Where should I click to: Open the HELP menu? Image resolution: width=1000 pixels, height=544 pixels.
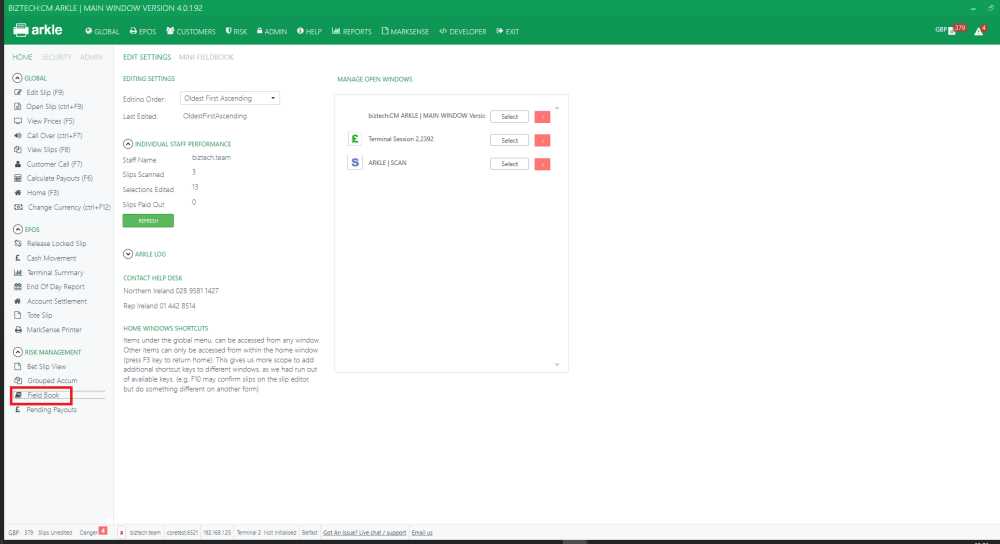click(x=309, y=31)
